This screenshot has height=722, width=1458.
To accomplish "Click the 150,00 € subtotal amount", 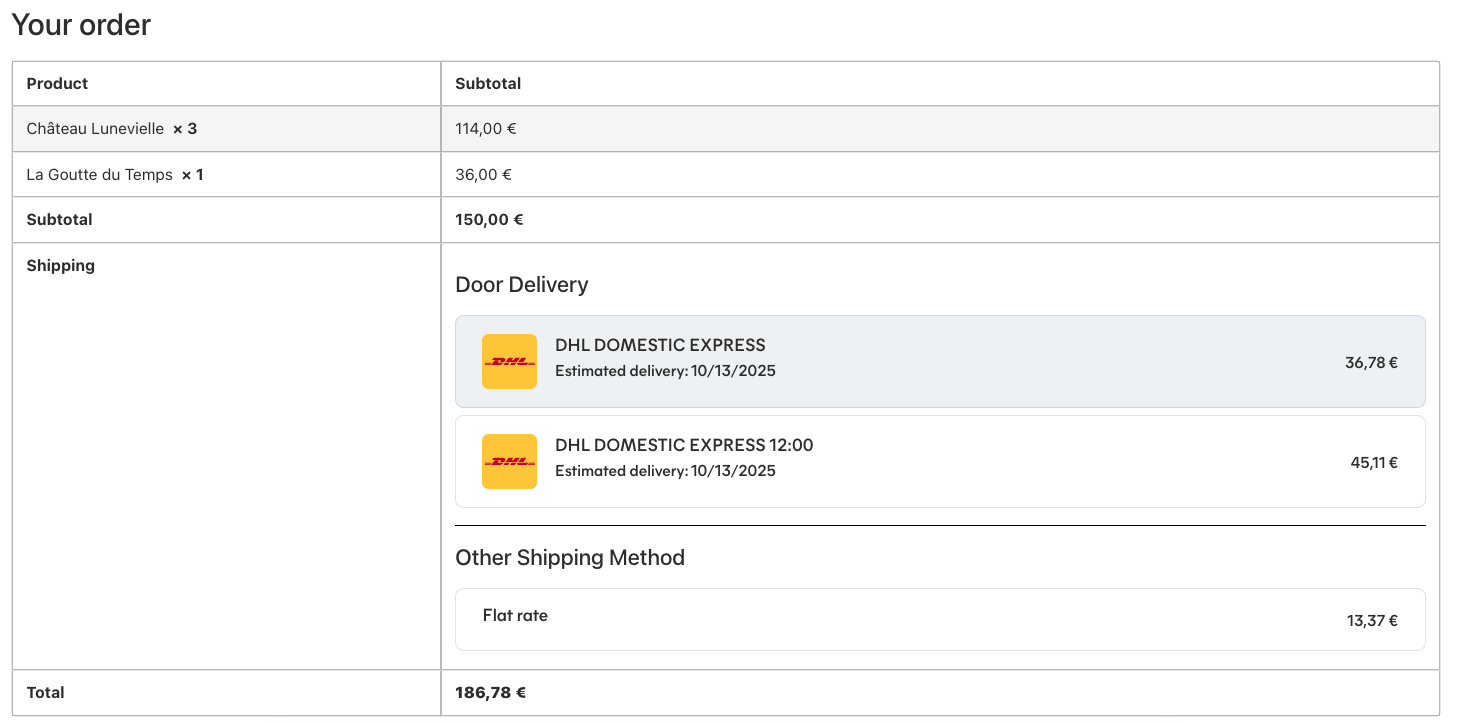I will pos(489,220).
